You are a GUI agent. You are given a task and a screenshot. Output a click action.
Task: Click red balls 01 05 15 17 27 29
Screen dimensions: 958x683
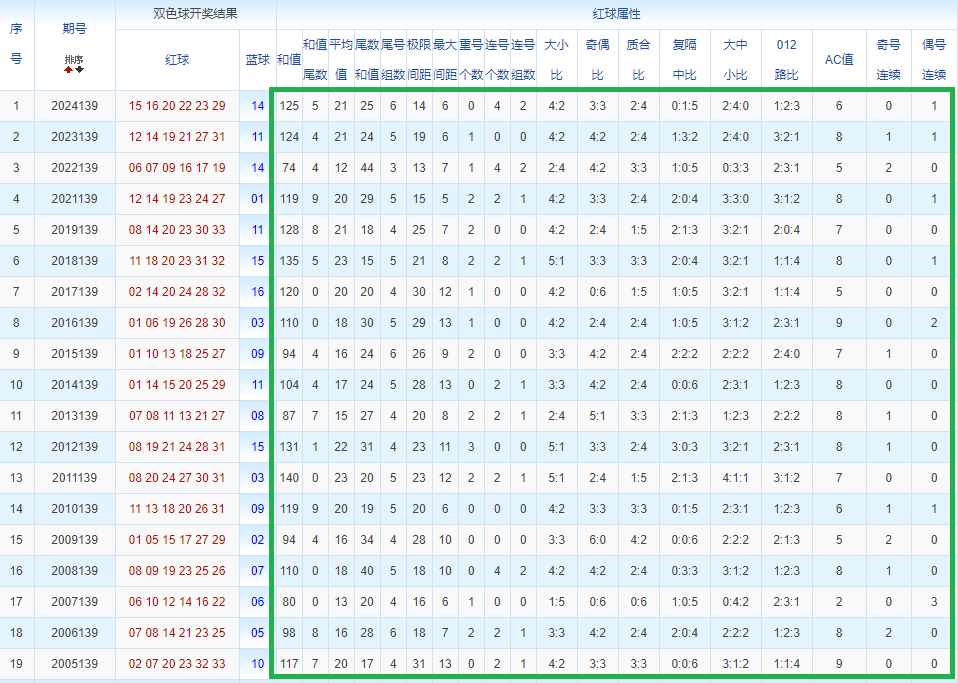[x=177, y=540]
